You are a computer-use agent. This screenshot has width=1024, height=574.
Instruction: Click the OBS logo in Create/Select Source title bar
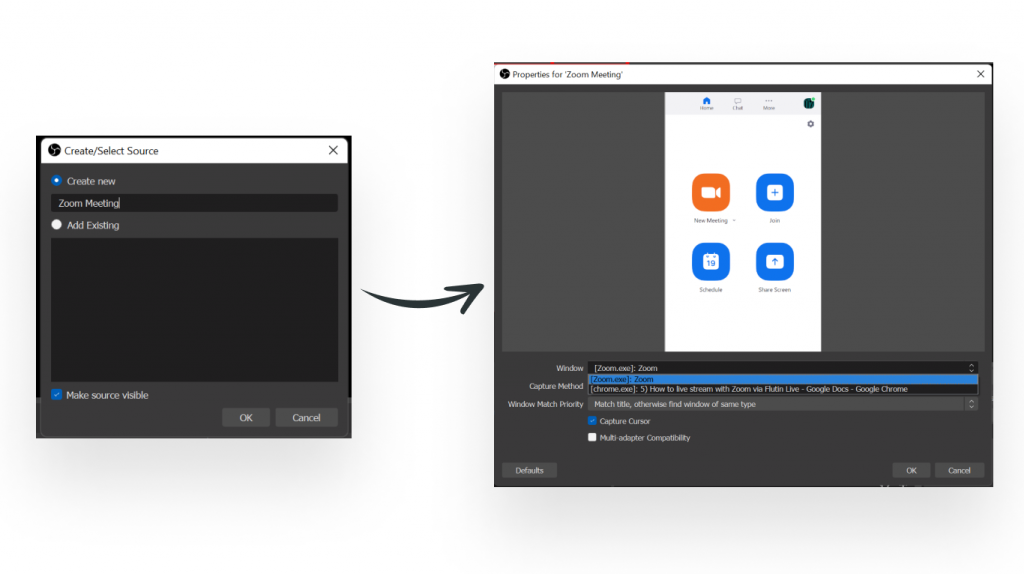tap(54, 150)
